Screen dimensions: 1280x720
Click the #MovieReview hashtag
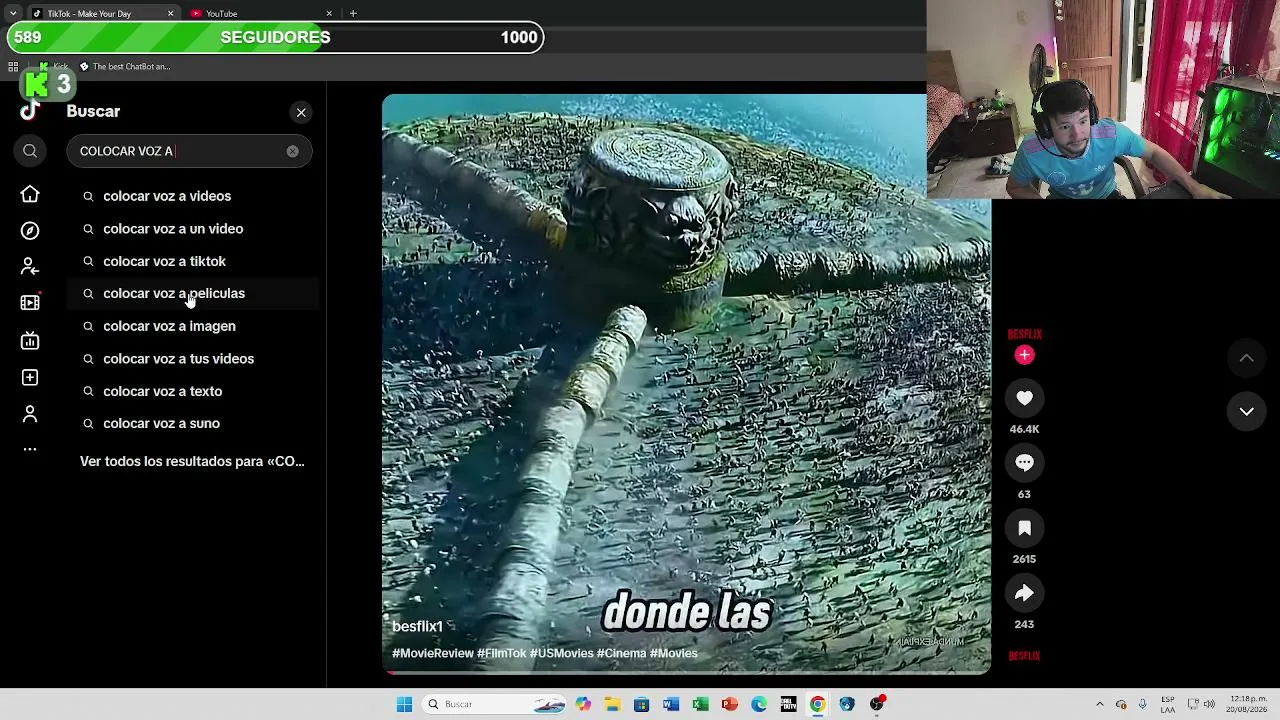pos(433,653)
